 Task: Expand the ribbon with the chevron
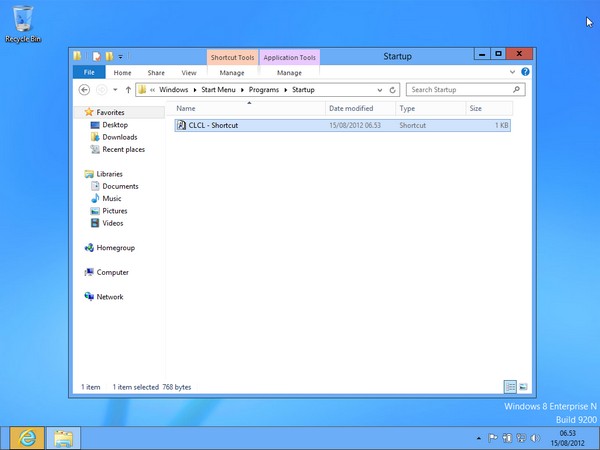(512, 72)
